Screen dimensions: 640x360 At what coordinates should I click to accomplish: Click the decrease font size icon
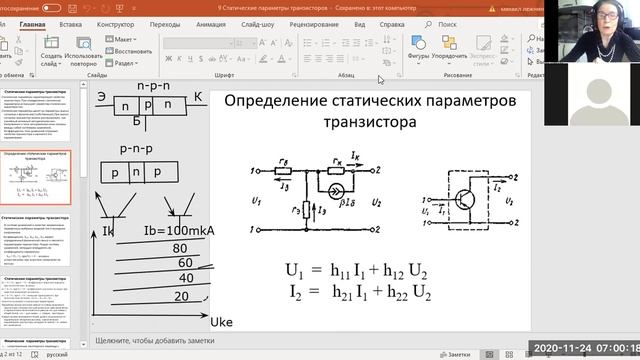(x=274, y=42)
